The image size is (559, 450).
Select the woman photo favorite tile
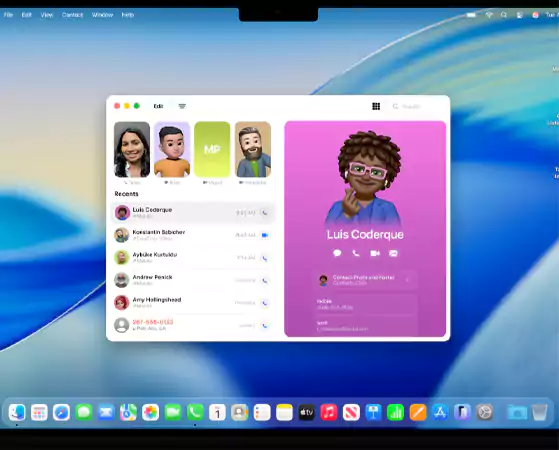pos(132,149)
